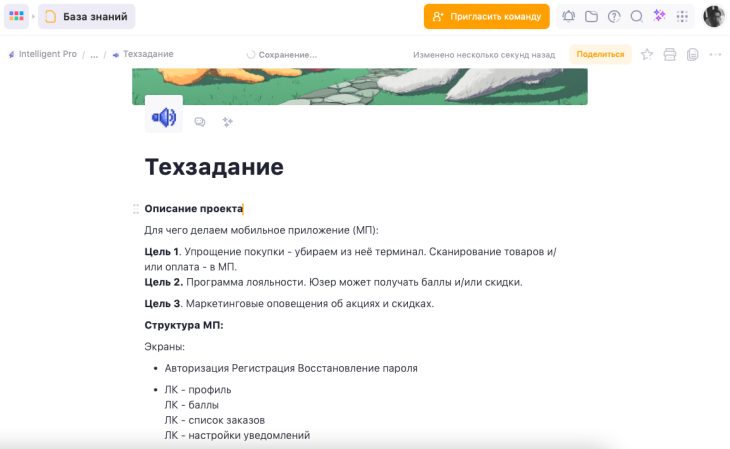Expand the collapsed breadcrumb ellipsis

coord(94,54)
